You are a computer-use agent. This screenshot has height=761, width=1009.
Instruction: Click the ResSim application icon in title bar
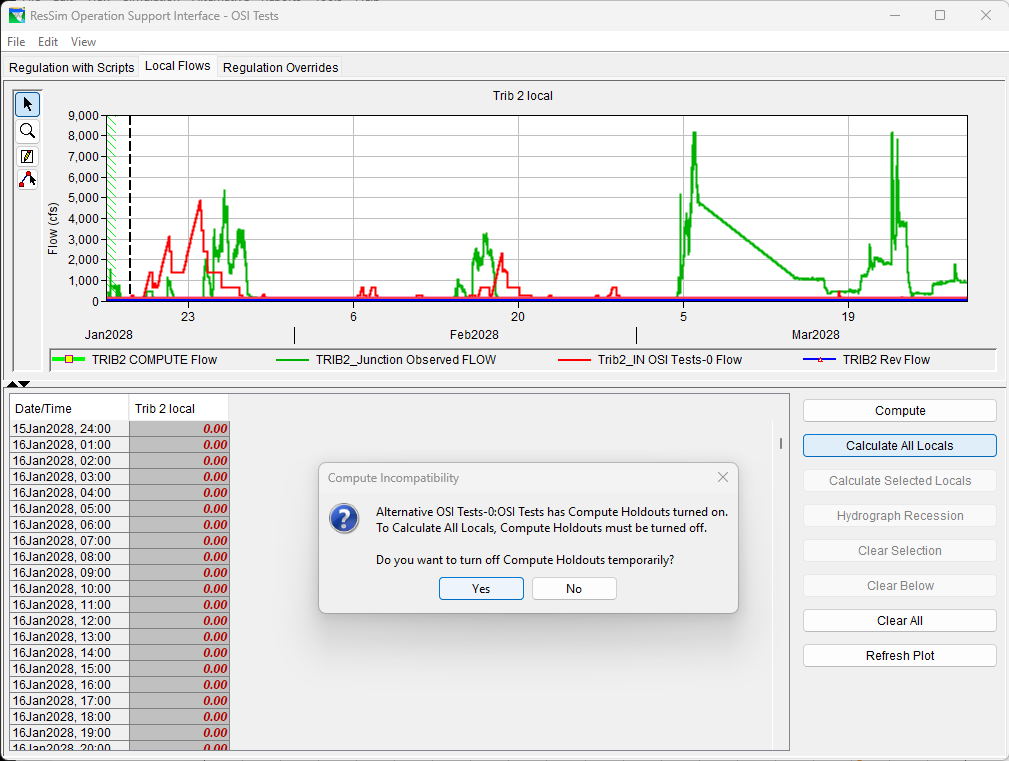tap(16, 15)
